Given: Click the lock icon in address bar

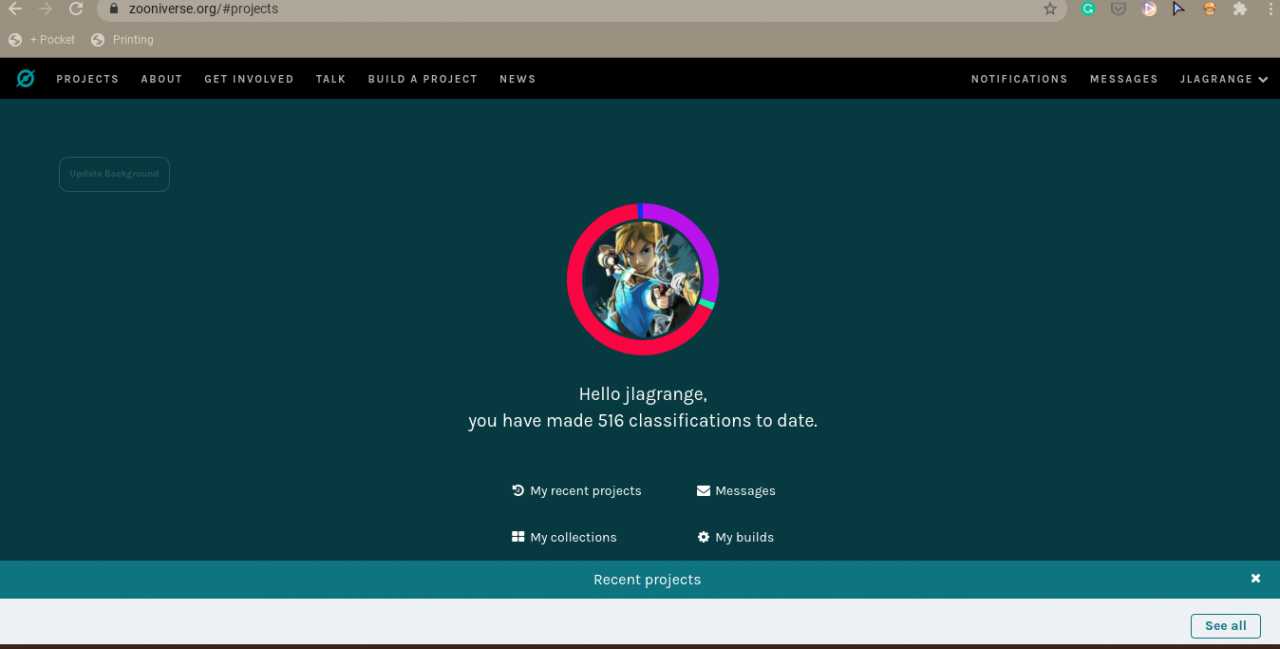Looking at the screenshot, I should 113,9.
